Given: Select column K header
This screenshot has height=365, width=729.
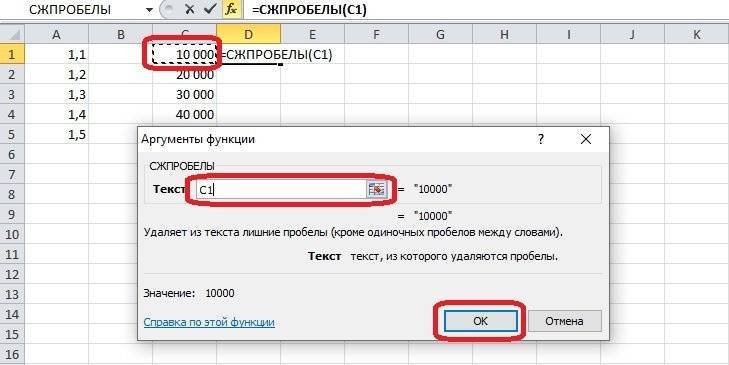Looking at the screenshot, I should click(x=696, y=34).
